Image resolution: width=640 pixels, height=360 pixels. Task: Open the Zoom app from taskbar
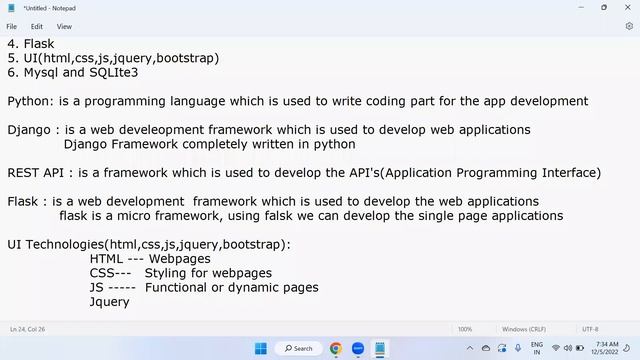pos(358,349)
